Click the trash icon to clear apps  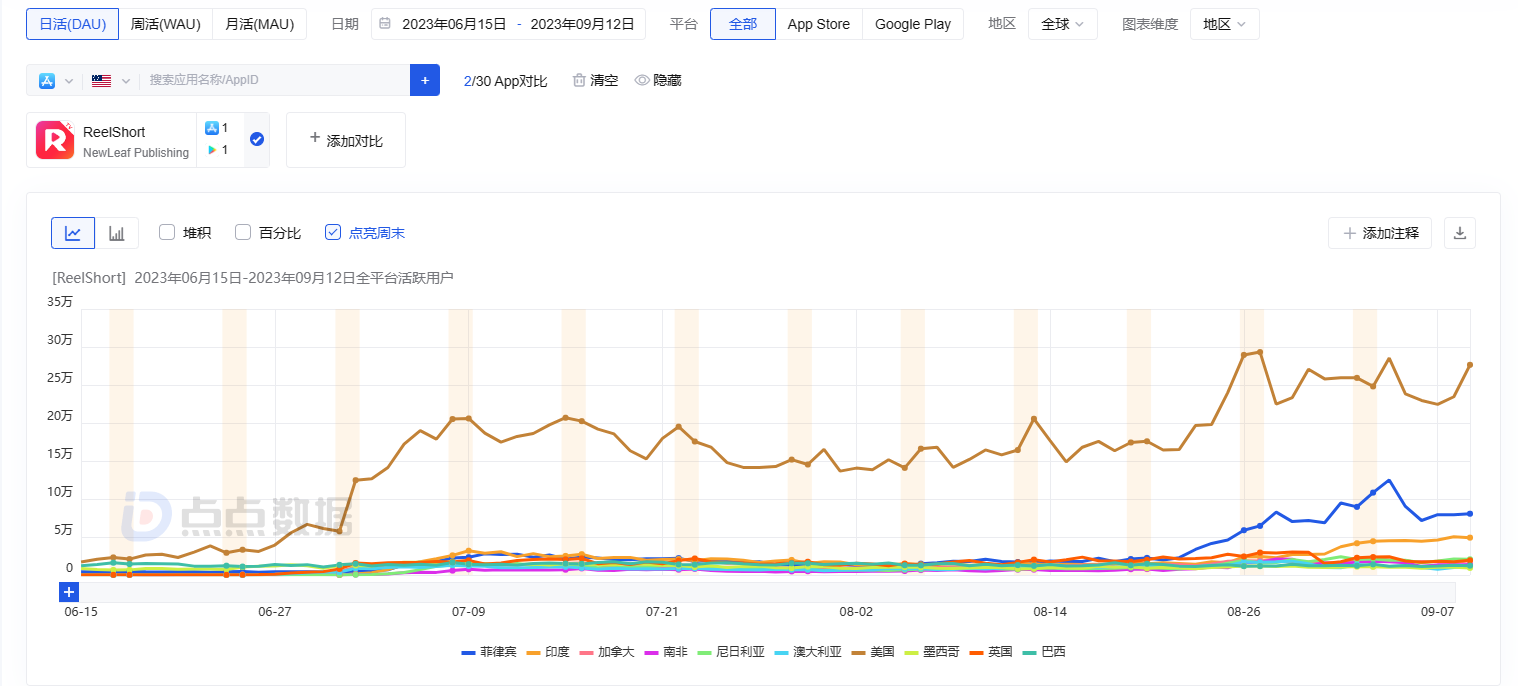[579, 80]
